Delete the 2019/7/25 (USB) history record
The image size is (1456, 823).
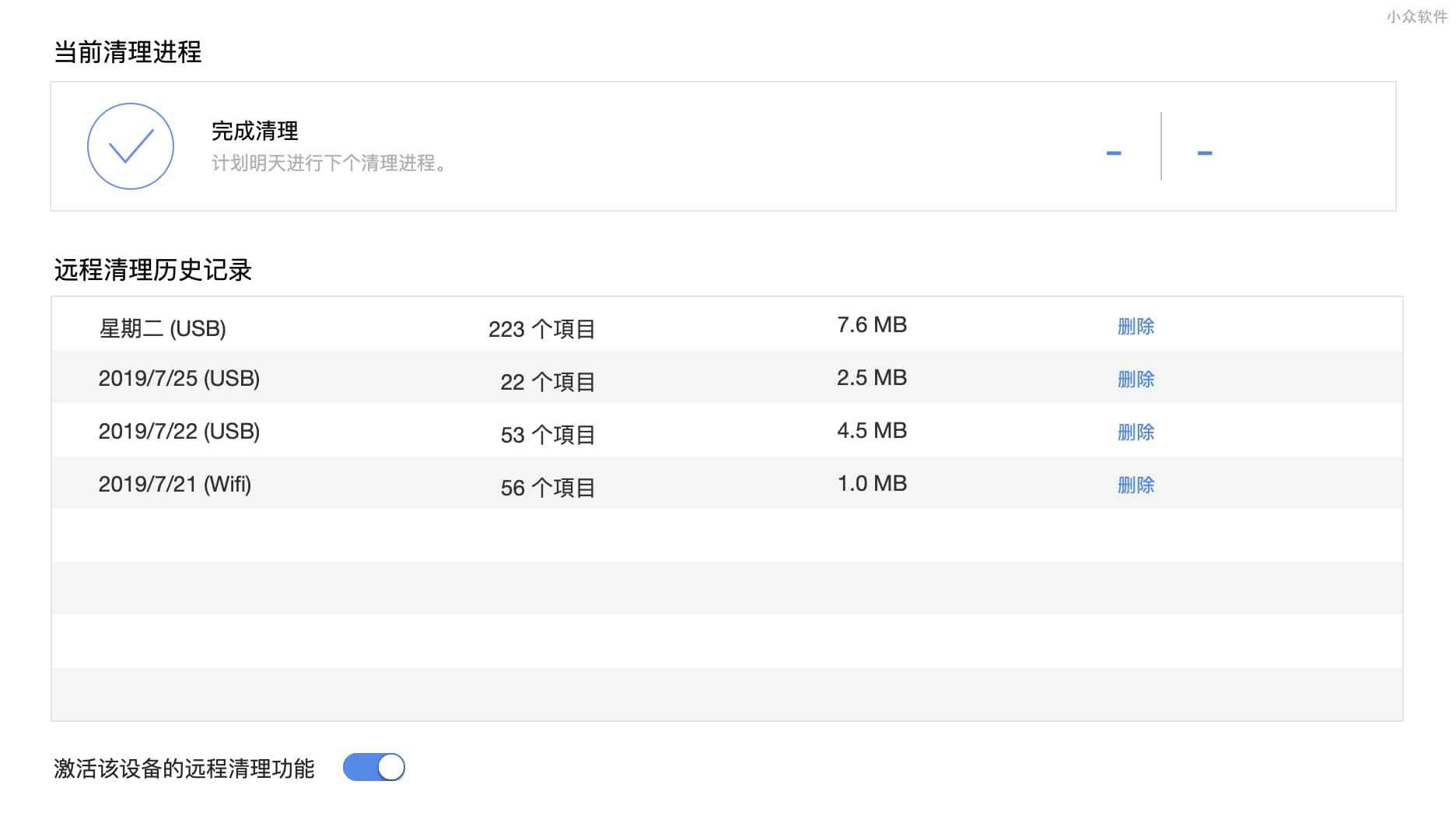(1136, 379)
